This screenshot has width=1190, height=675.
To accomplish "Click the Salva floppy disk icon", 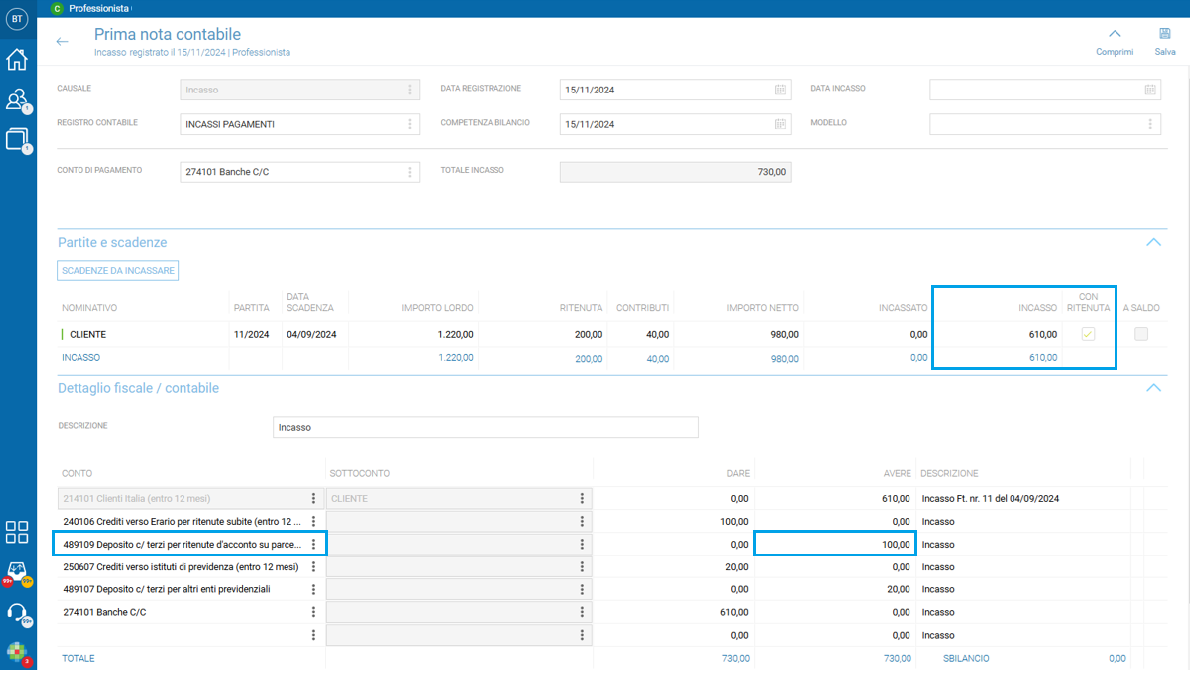I will (x=1164, y=34).
